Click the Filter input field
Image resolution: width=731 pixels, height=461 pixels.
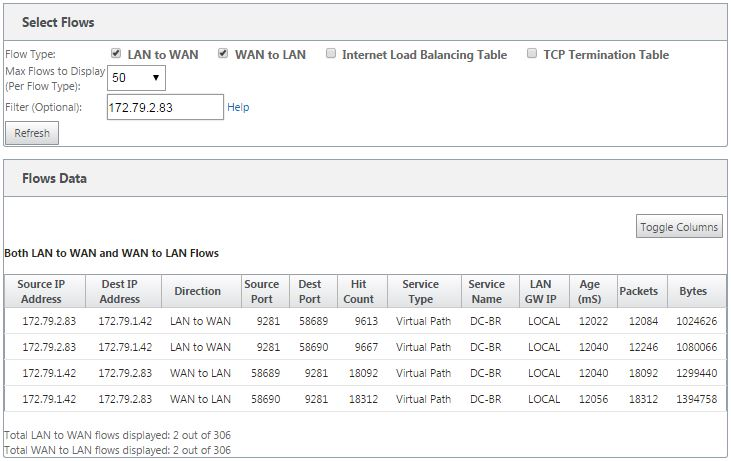(165, 107)
